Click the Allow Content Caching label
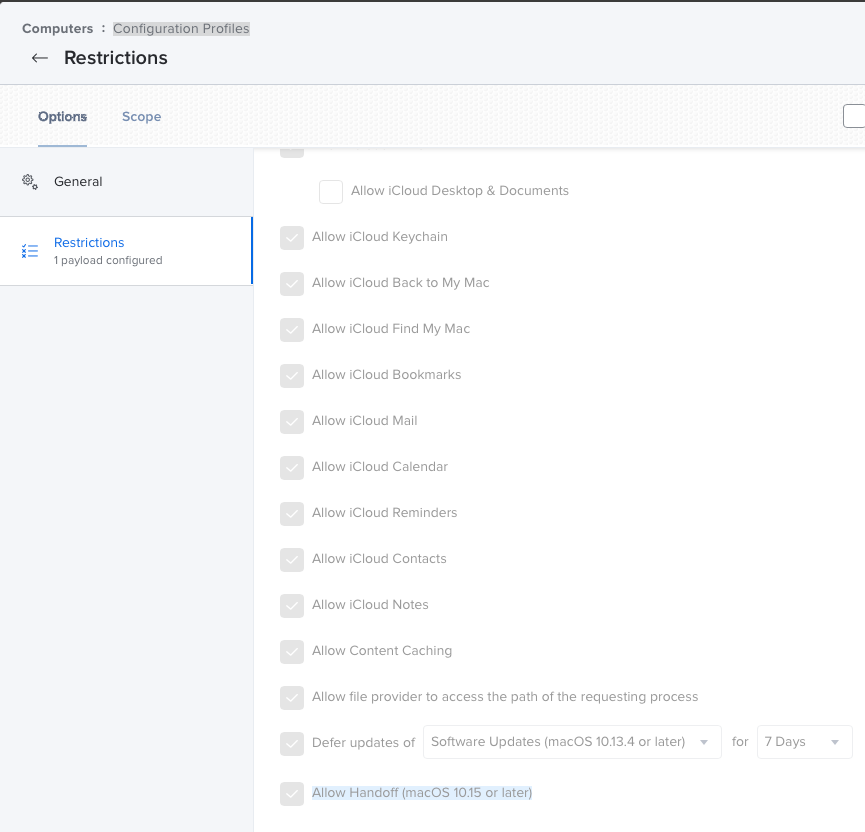Viewport: 865px width, 832px height. 382,650
